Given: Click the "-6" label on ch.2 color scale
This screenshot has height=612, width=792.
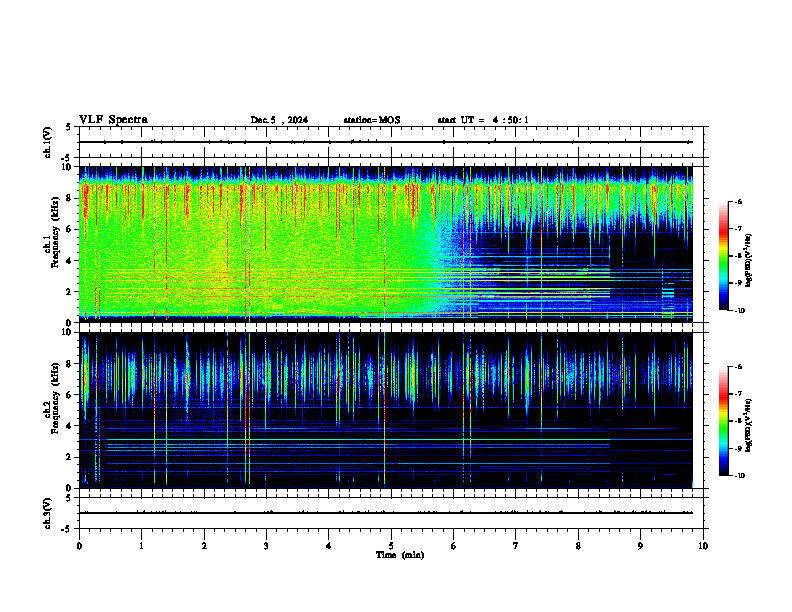Looking at the screenshot, I should [738, 367].
